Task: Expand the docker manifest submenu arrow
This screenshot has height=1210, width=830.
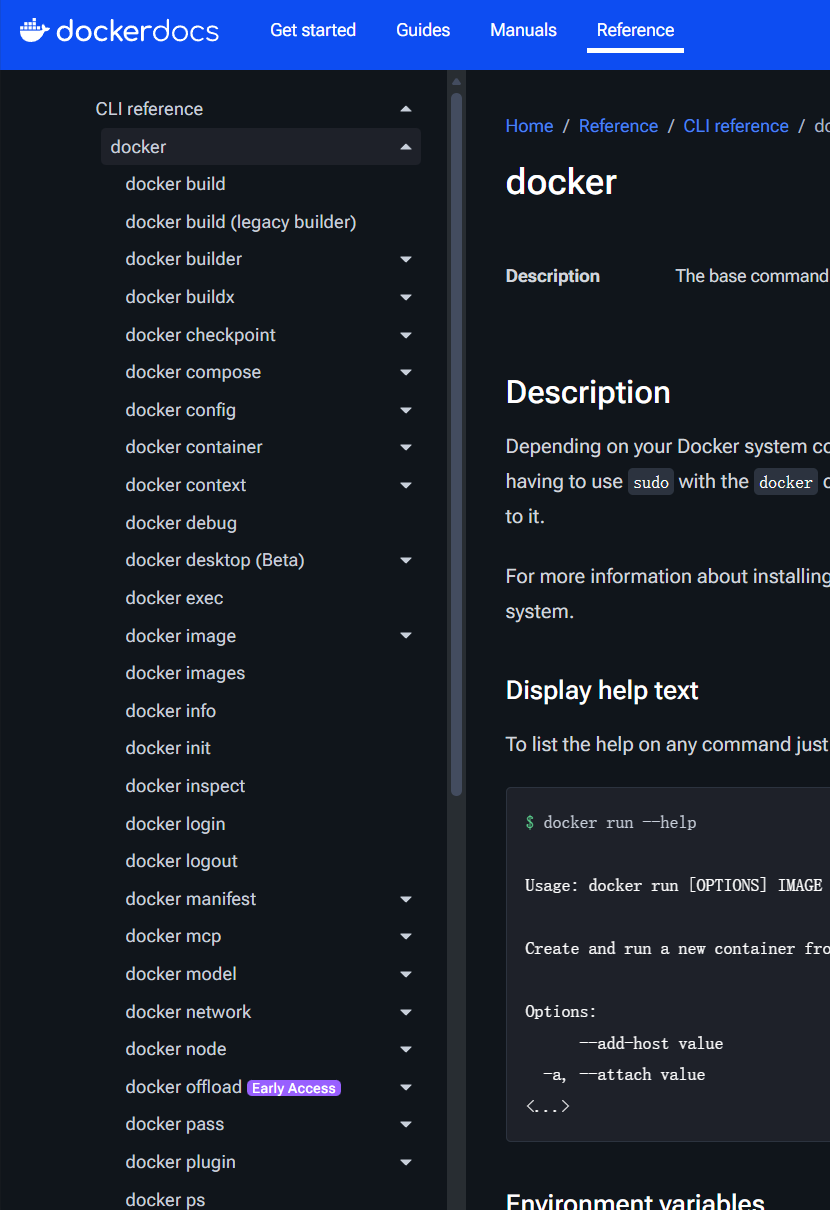Action: pyautogui.click(x=406, y=899)
